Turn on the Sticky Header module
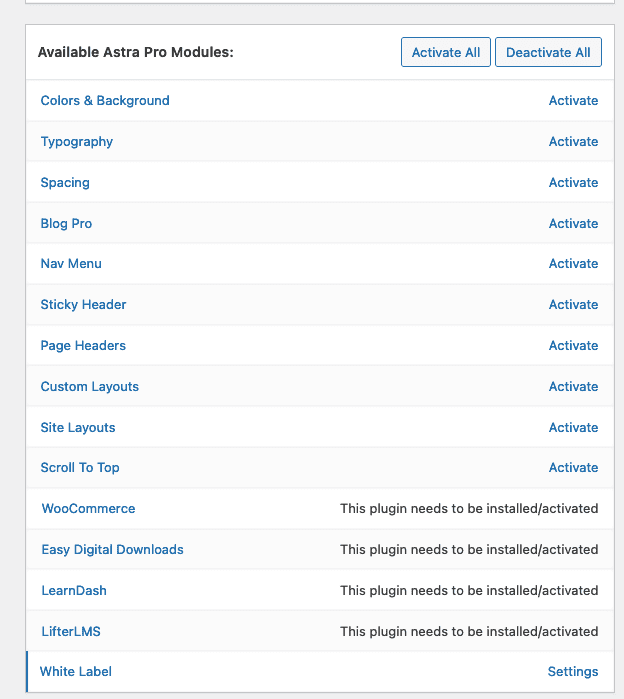 click(x=573, y=305)
